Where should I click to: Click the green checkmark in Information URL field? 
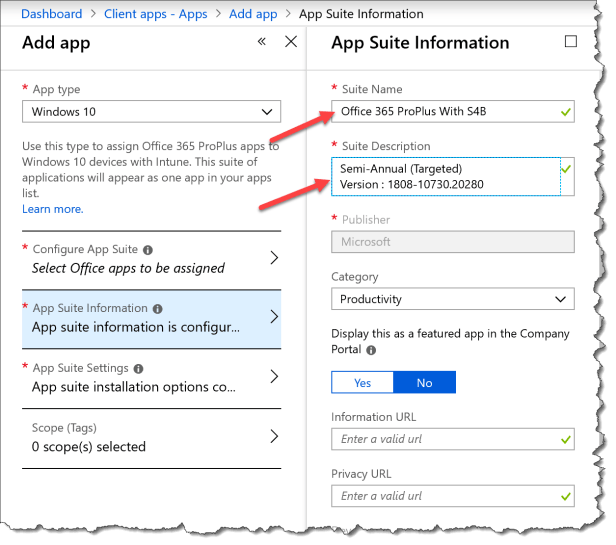565,440
